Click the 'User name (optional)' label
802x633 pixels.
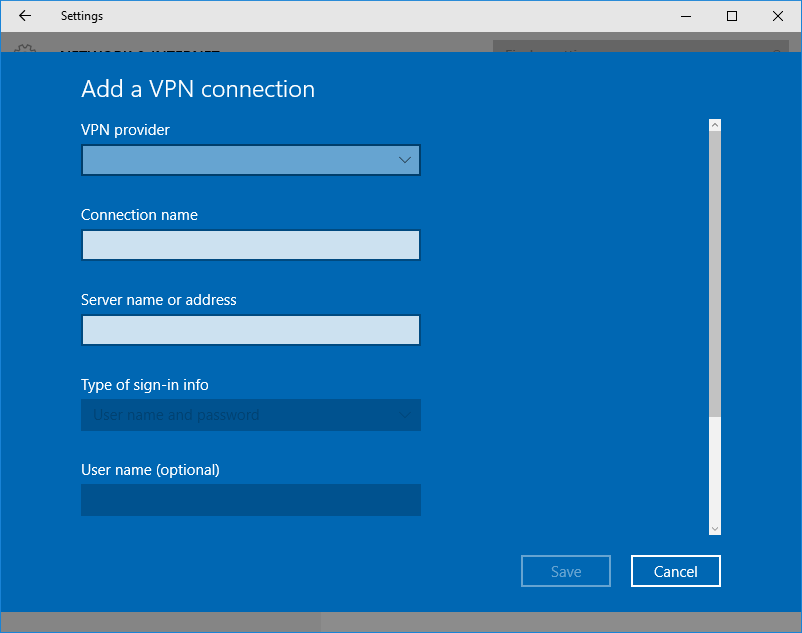pos(150,469)
